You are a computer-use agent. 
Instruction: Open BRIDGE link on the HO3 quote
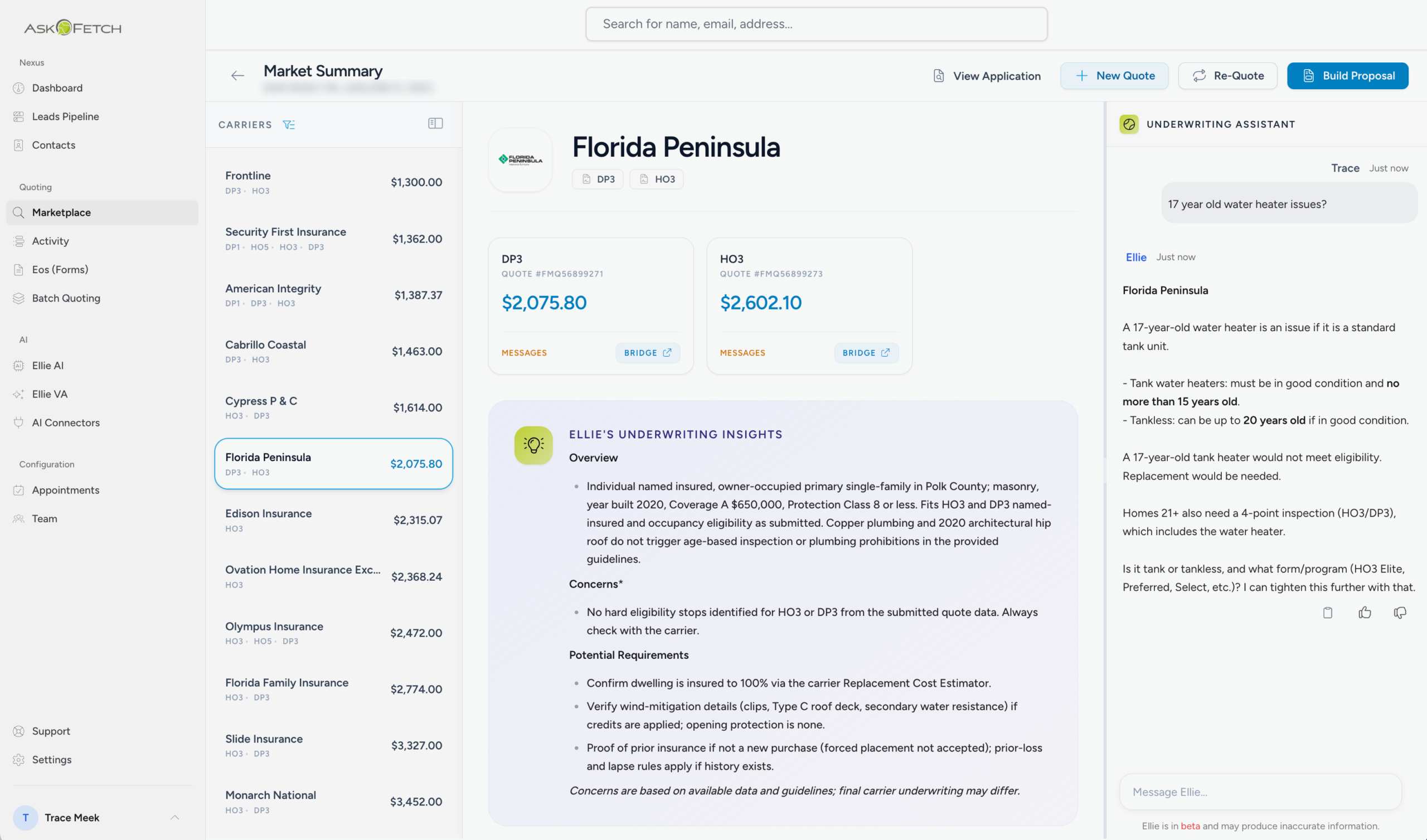point(866,352)
